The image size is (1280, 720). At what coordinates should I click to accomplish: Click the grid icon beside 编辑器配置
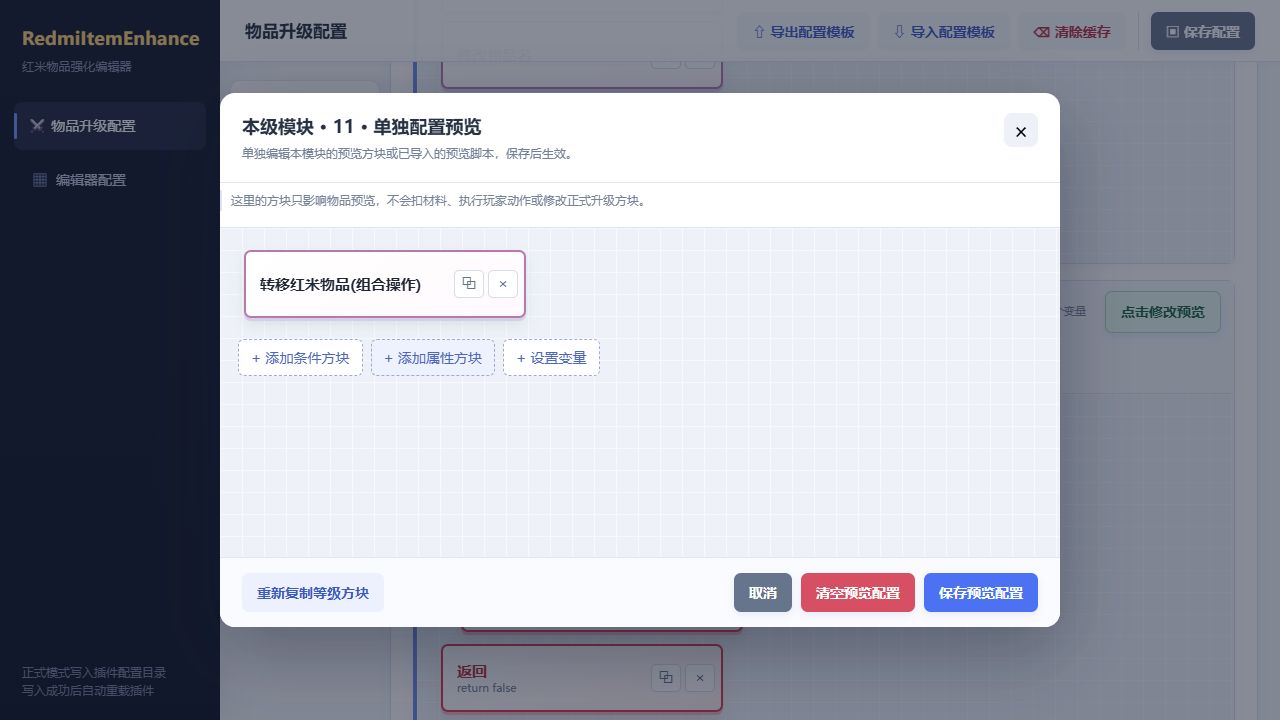[40, 180]
